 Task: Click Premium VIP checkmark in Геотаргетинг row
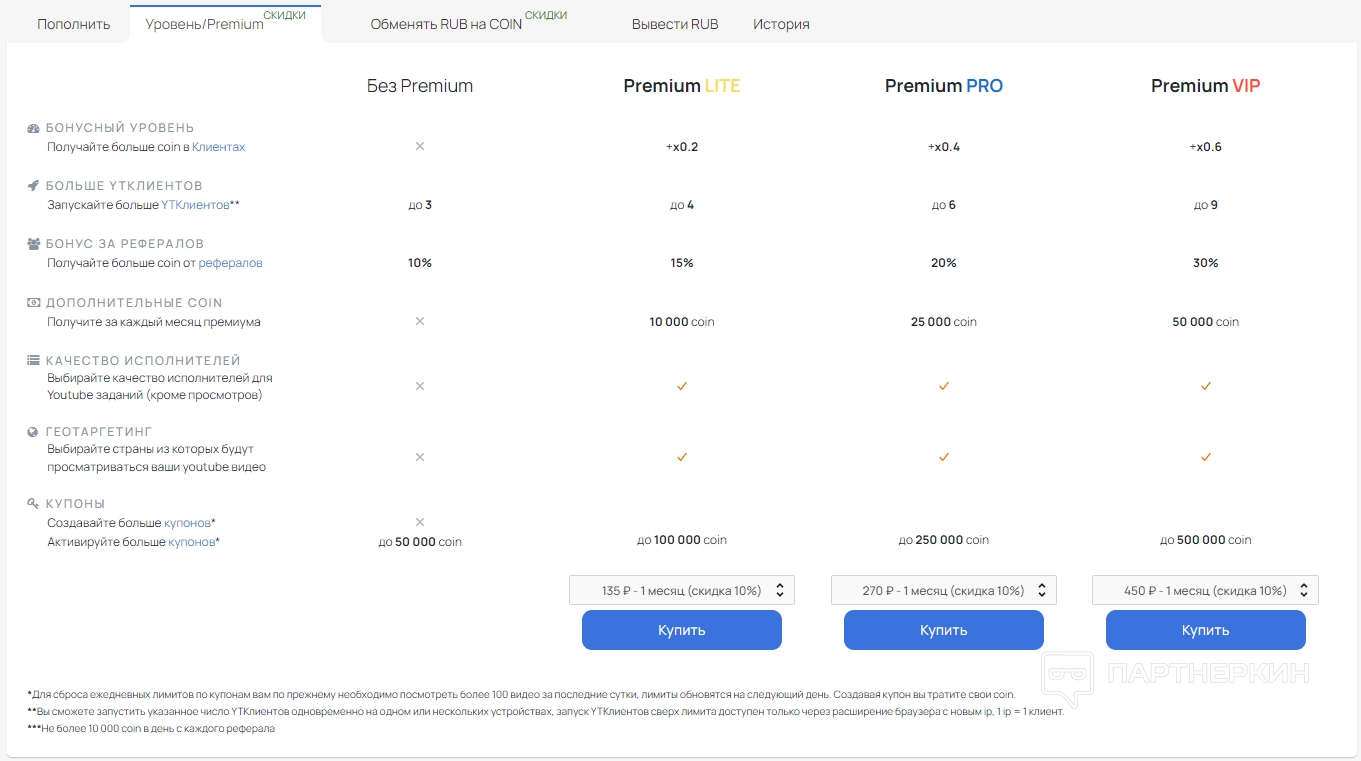tap(1205, 457)
